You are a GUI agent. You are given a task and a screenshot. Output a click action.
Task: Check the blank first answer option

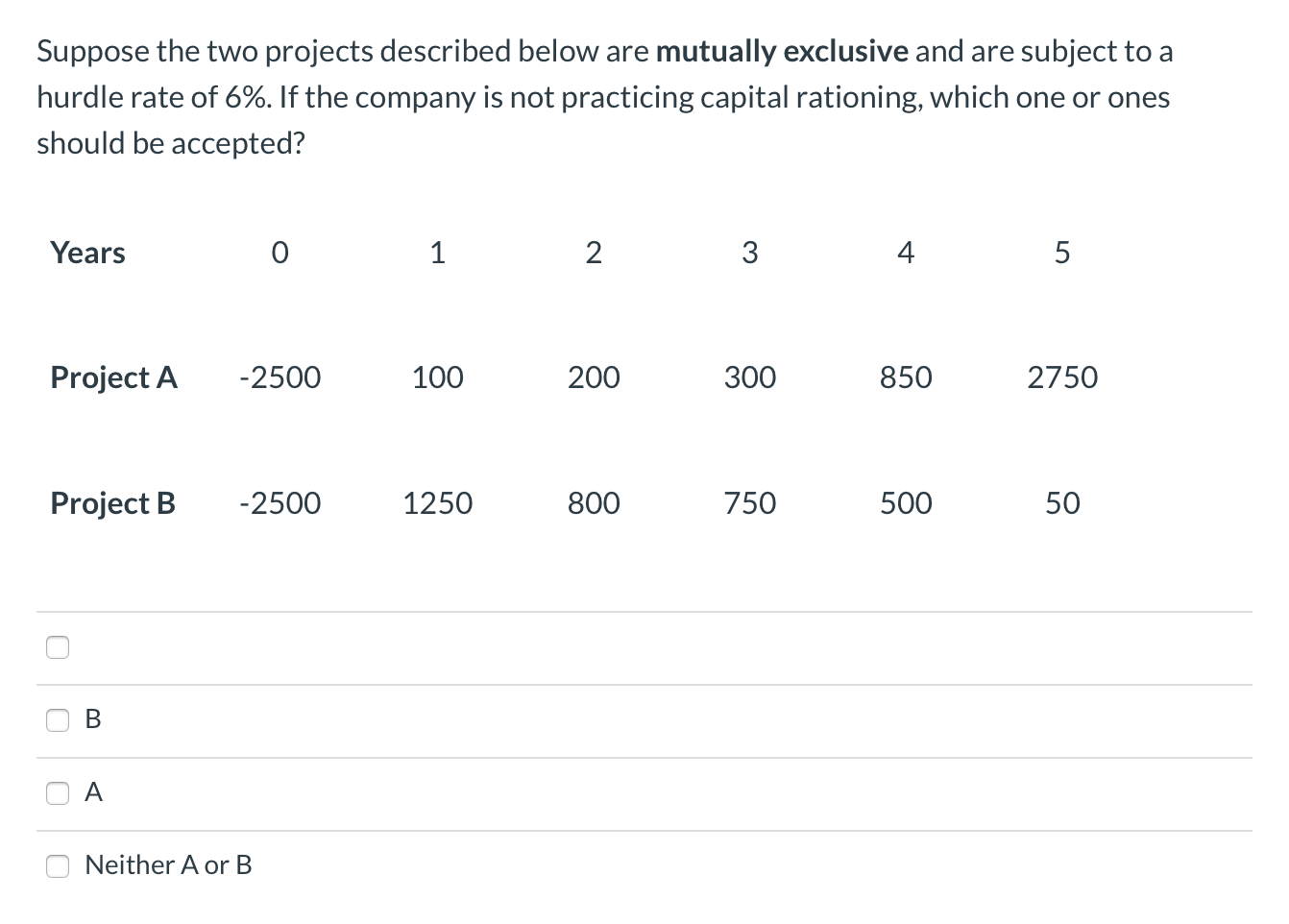58,647
